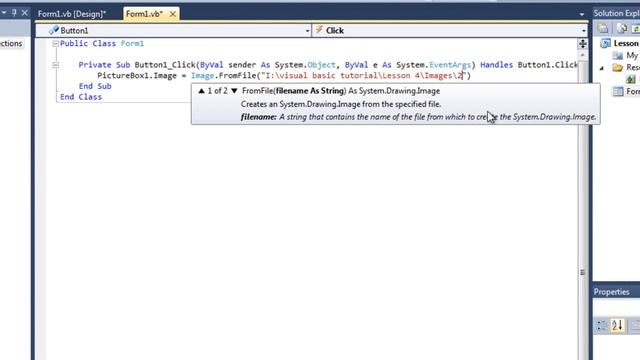640x360 pixels.
Task: Collapse the Public Class Form1 outline
Action: coord(56,44)
